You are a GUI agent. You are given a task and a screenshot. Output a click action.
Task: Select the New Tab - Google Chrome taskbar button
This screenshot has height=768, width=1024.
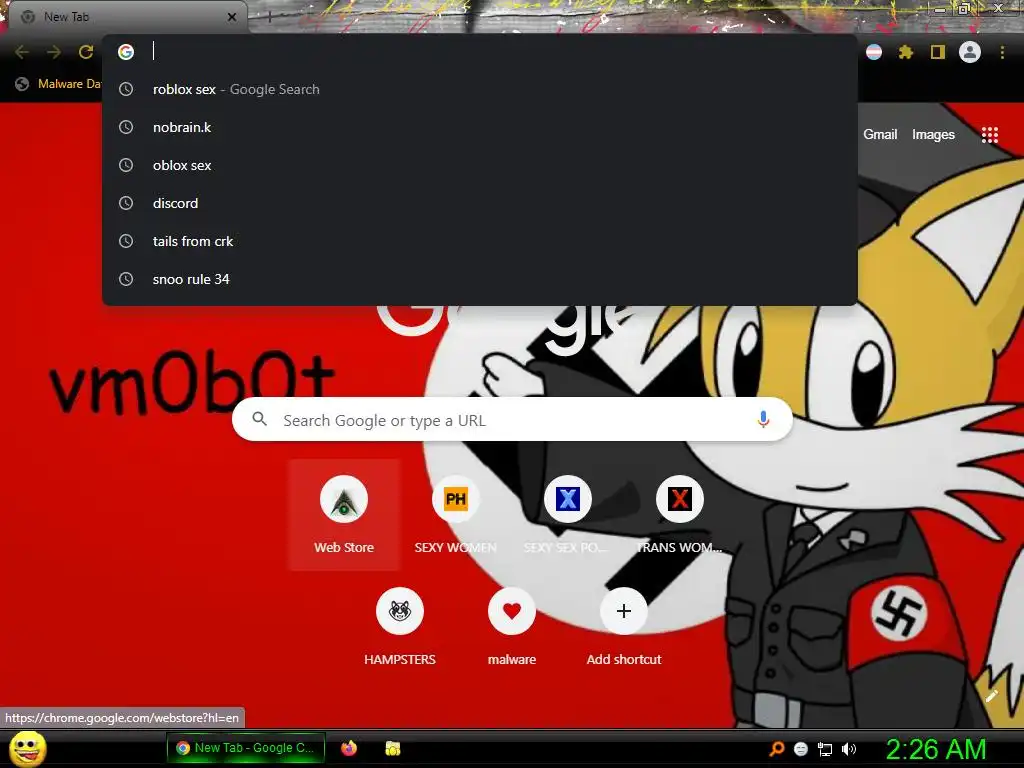[246, 748]
